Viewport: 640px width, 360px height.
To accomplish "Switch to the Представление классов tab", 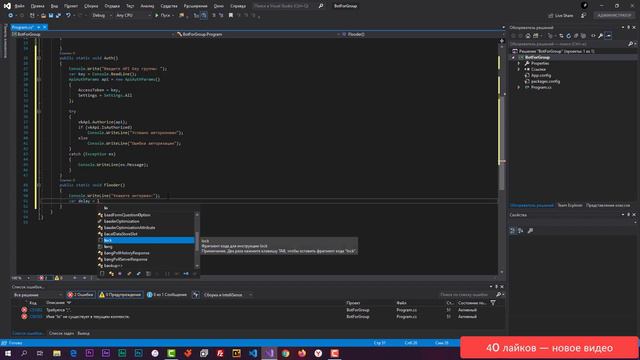I will click(608, 205).
